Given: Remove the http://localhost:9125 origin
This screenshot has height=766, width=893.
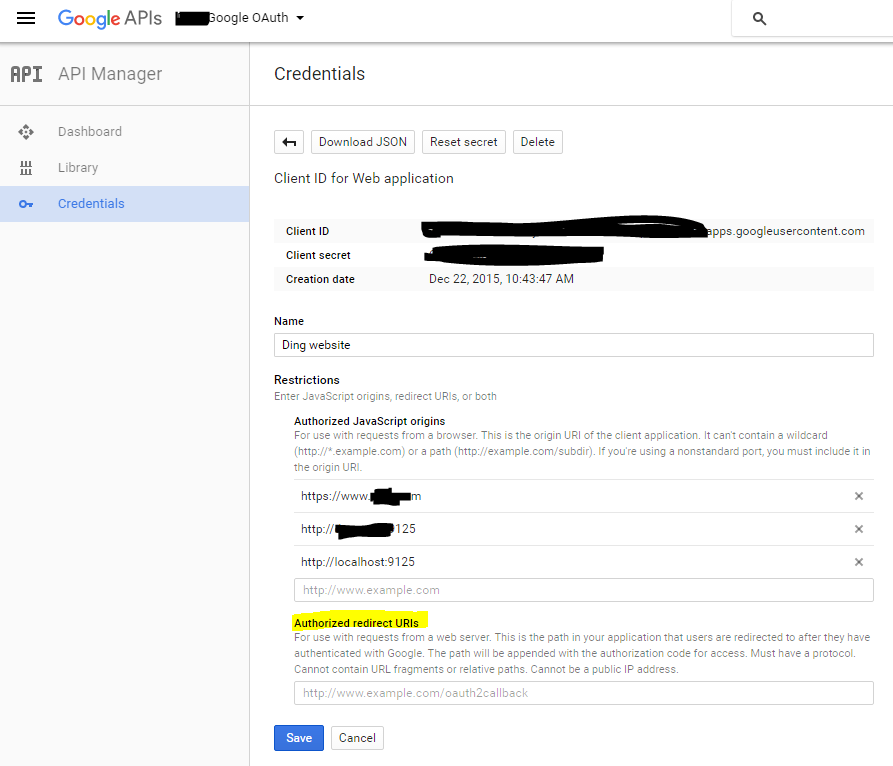Looking at the screenshot, I should point(859,562).
